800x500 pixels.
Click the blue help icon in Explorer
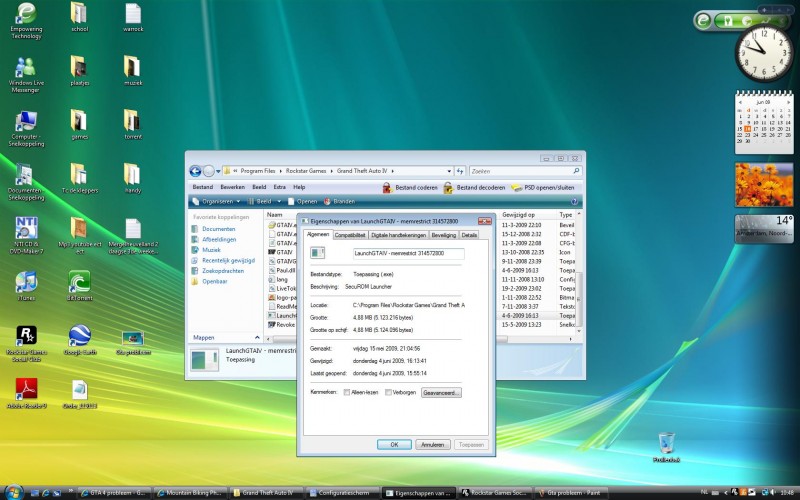coord(574,202)
